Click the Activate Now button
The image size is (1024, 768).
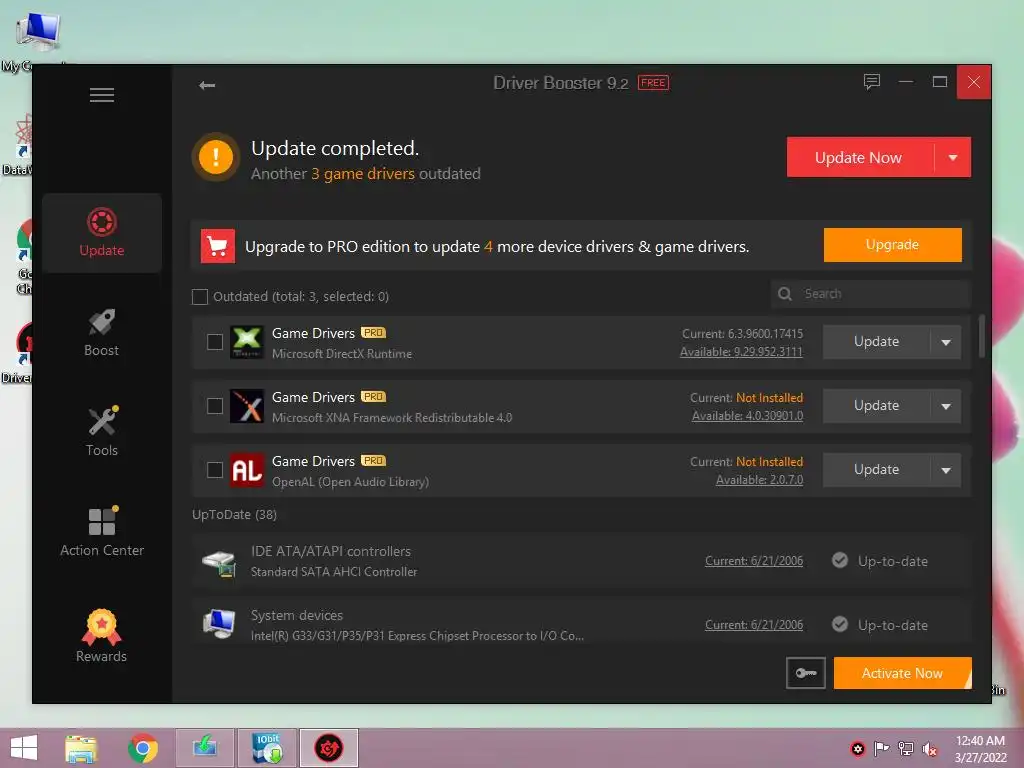(903, 673)
